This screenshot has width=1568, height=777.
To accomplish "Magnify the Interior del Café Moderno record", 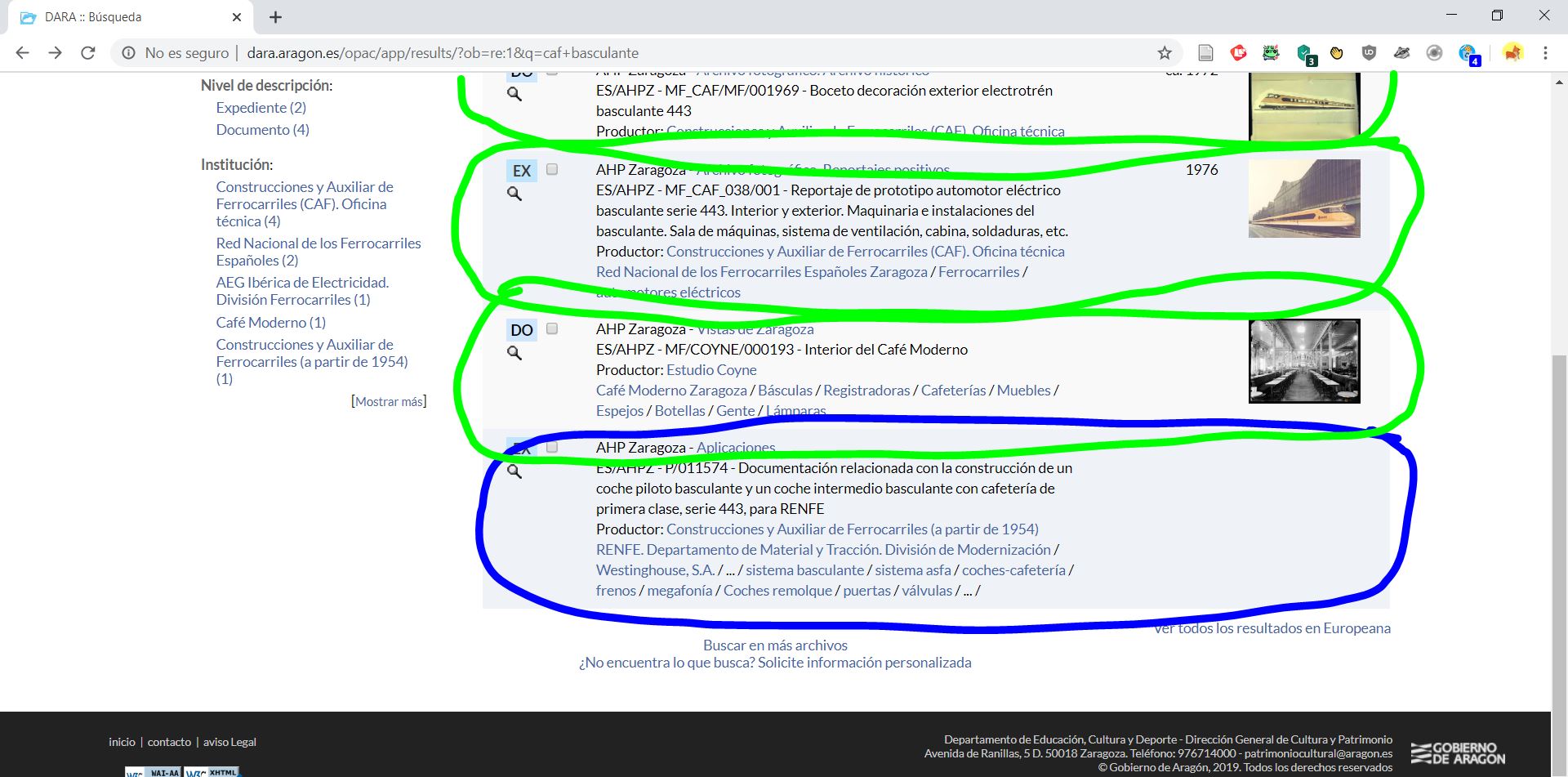I will (514, 353).
